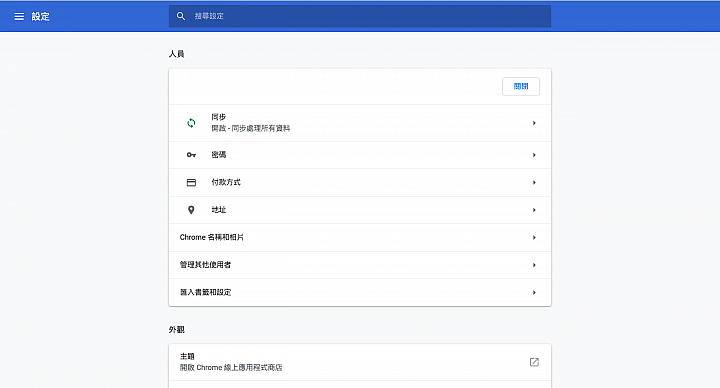This screenshot has height=388, width=720.
Task: Open the 同步 settings row
Action: [360, 123]
